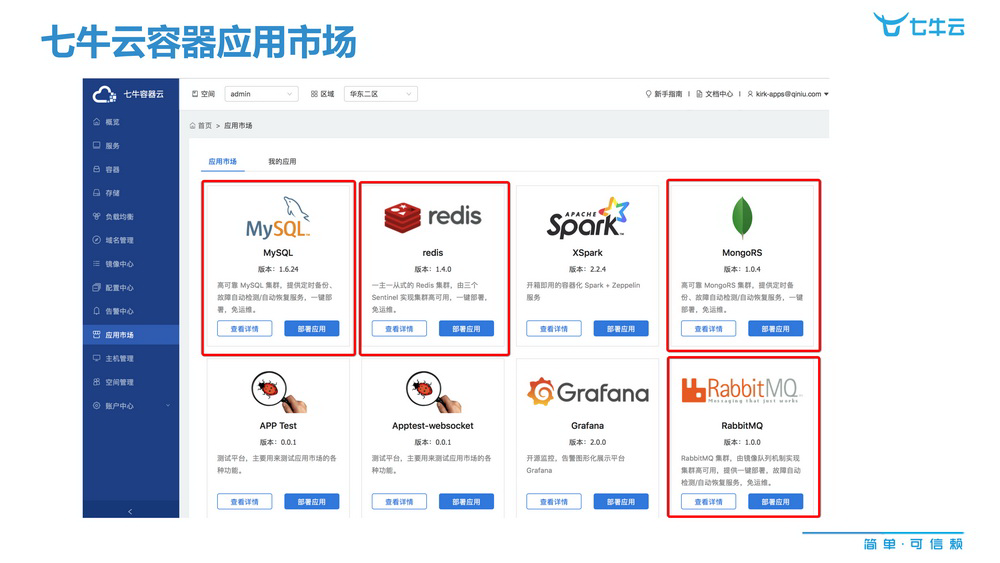This screenshot has width=1000, height=563.
Task: Expand the kirk-apps@qiniu.com account menu
Action: 788,94
